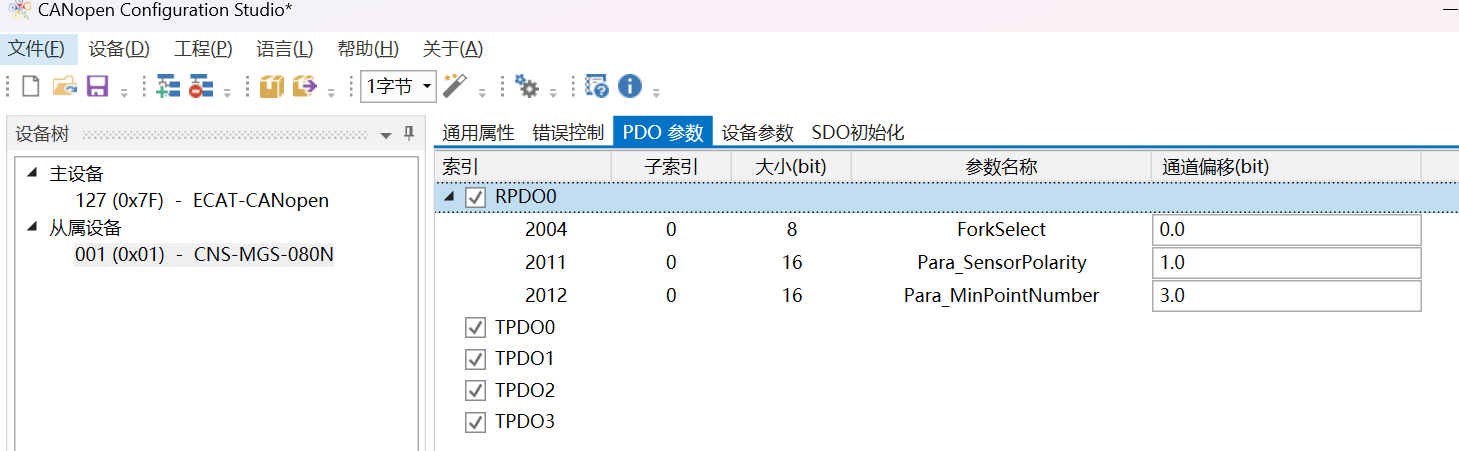Select 127 (0x7F) - ECAT-CANopen tree item

(x=202, y=200)
